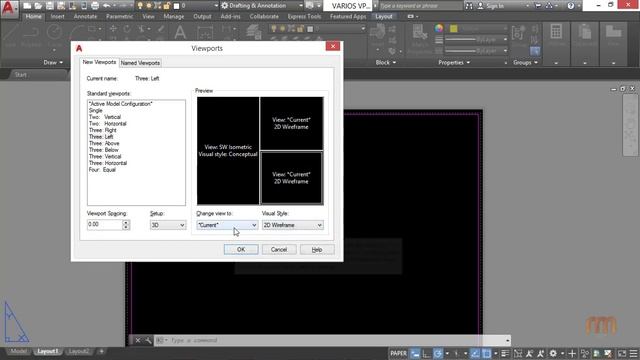Select 'Four: Equal' in Standard viewports

point(102,169)
